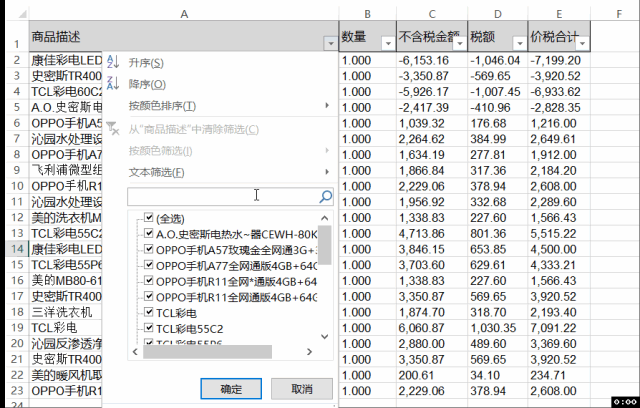Expand the 文本筛选 submenu arrow

(327, 171)
